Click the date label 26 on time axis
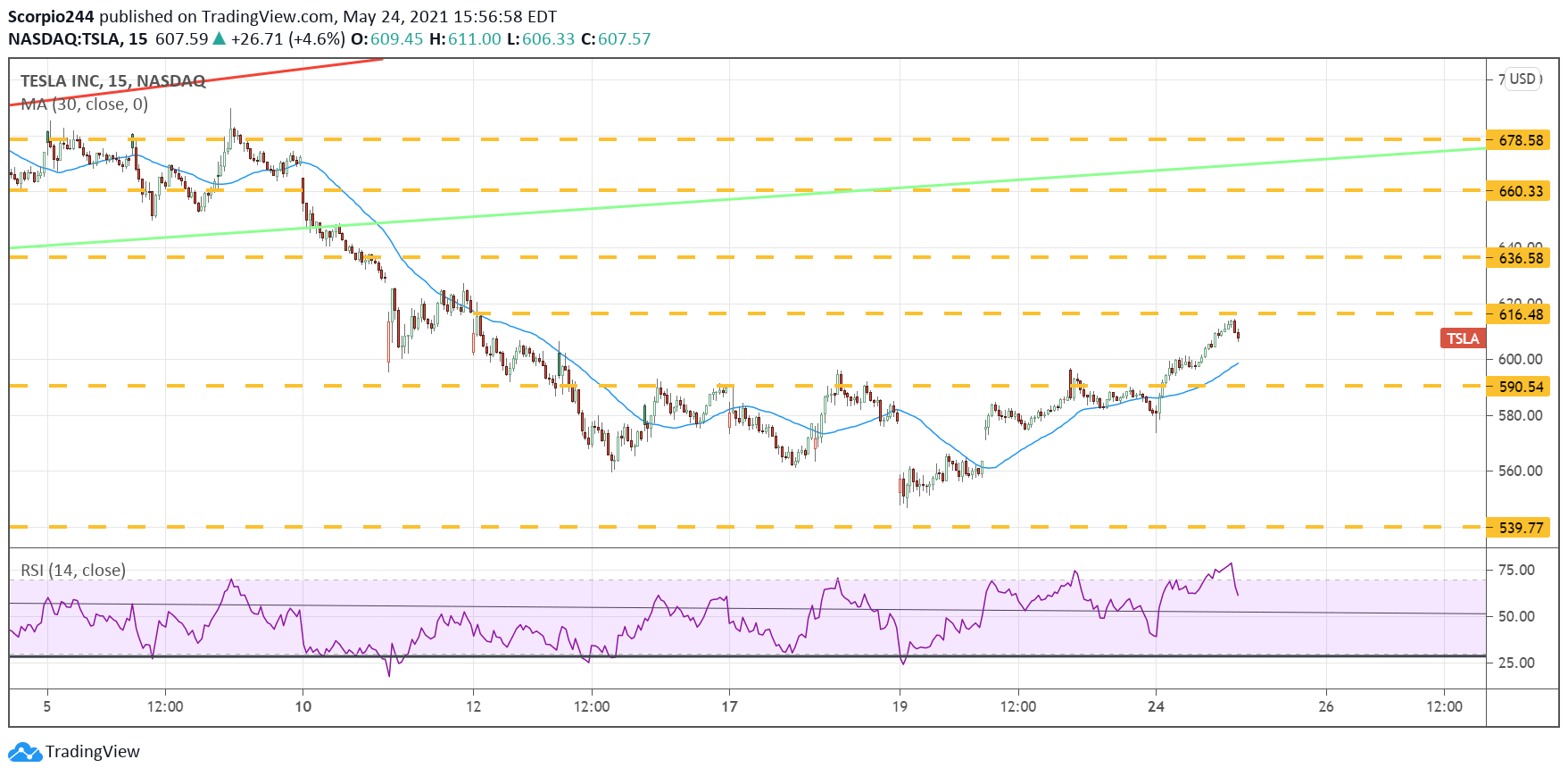 [x=1326, y=706]
